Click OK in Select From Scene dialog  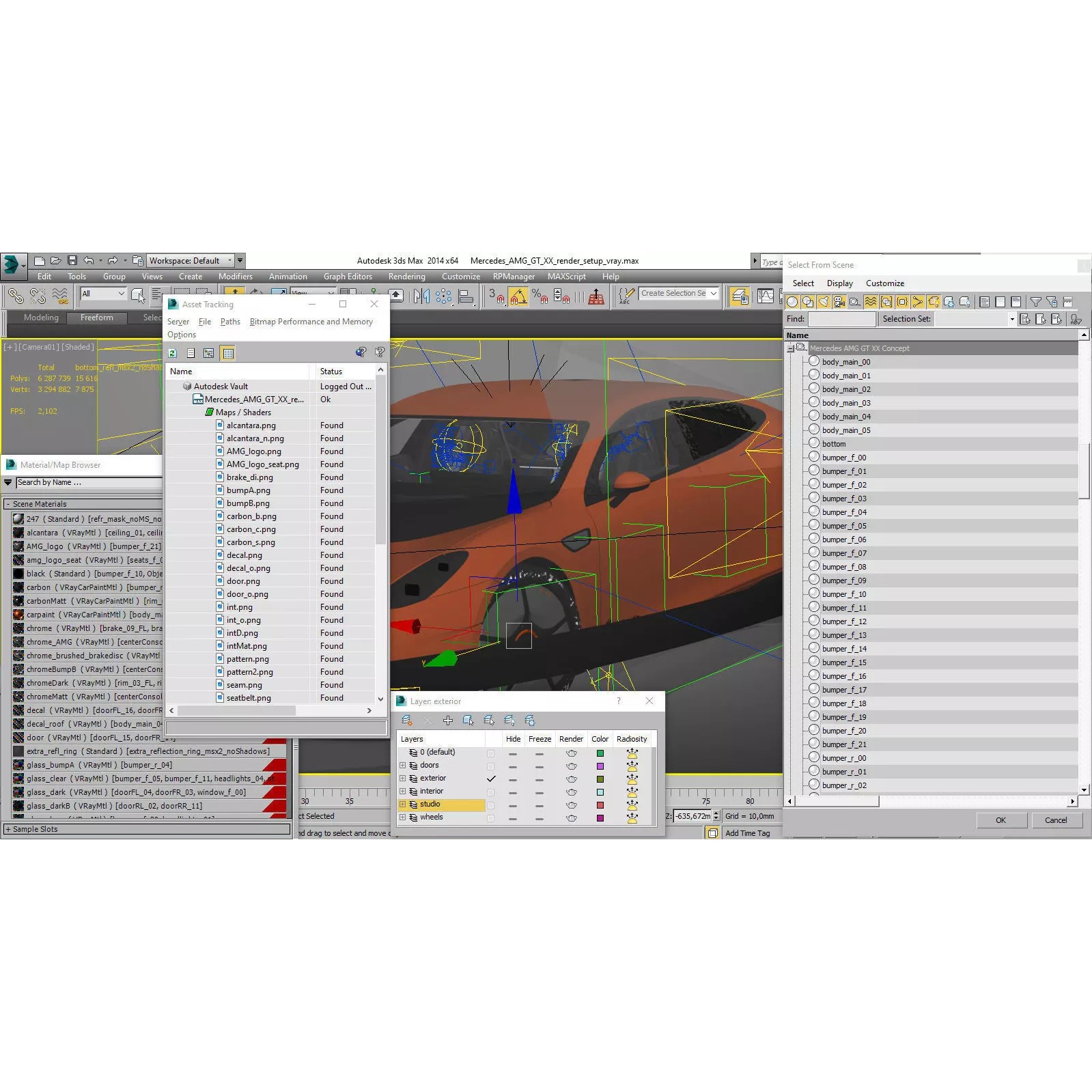tap(1000, 820)
